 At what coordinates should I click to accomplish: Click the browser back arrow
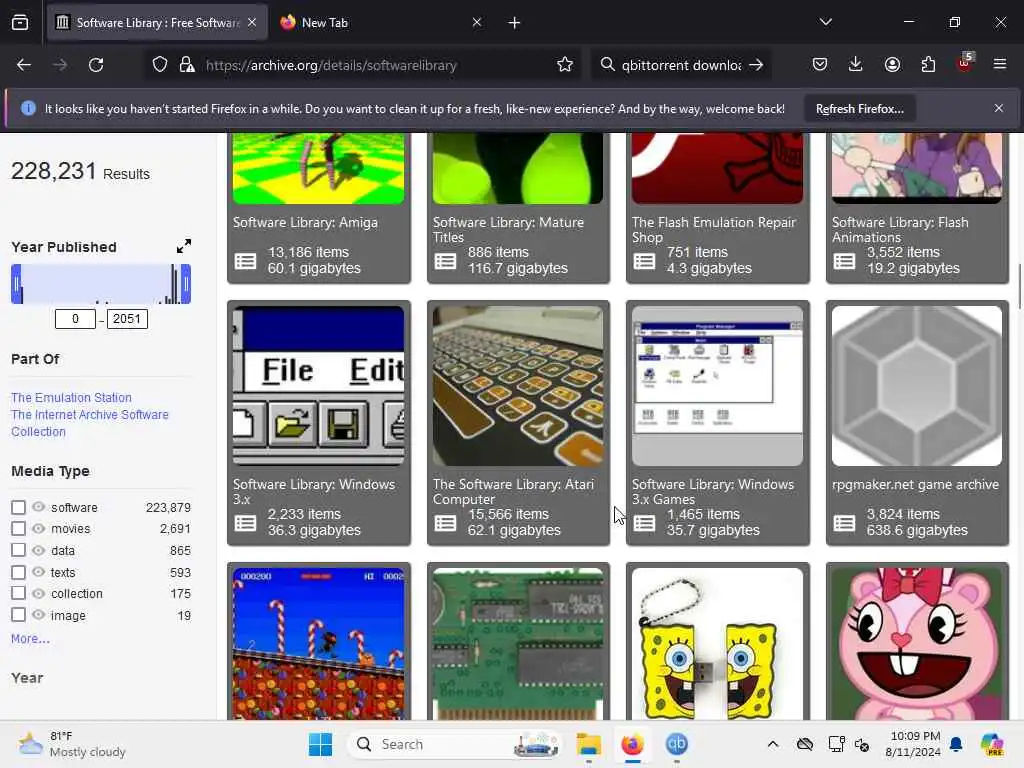coord(24,65)
